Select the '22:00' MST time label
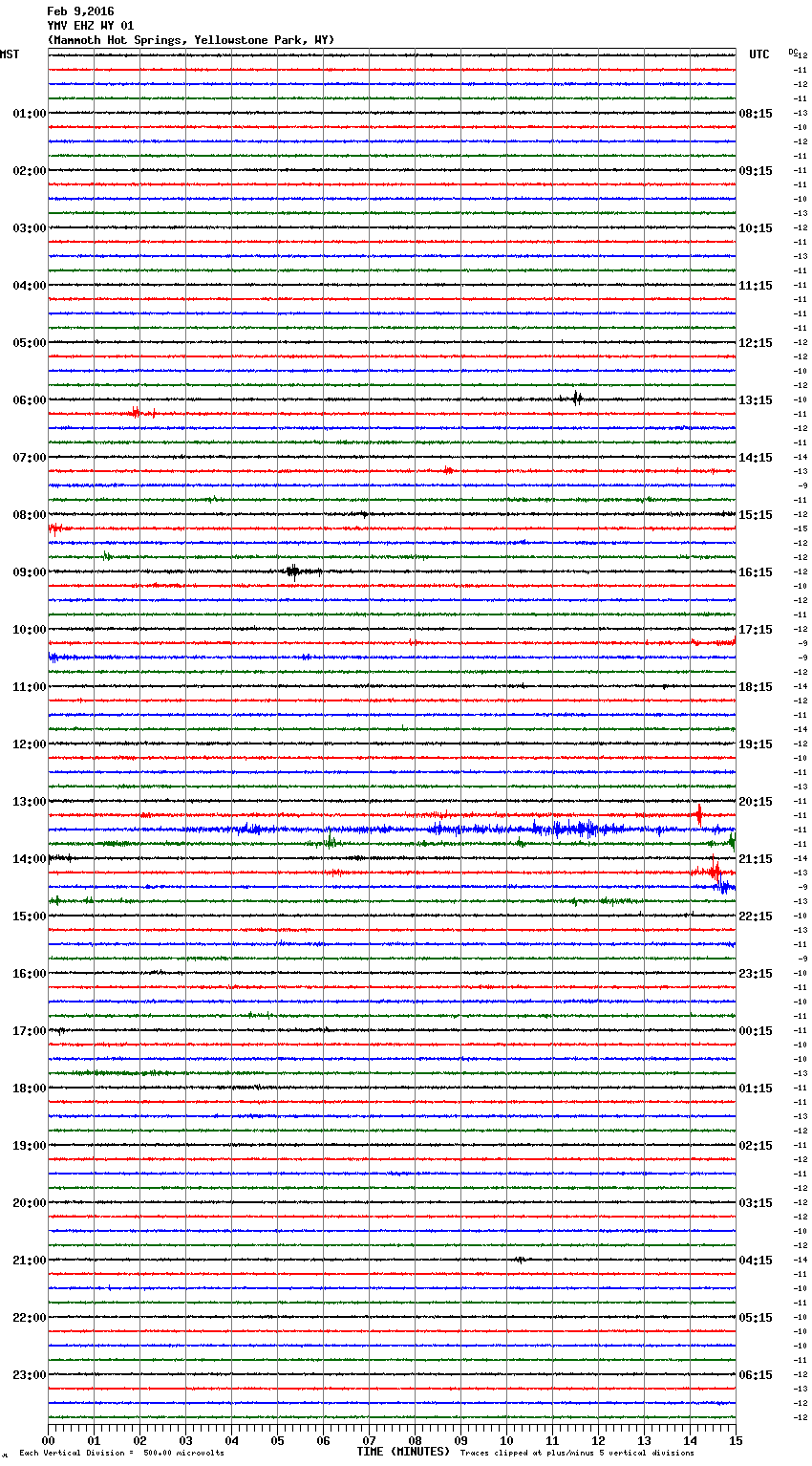This screenshot has height=1466, width=812. pos(30,1318)
